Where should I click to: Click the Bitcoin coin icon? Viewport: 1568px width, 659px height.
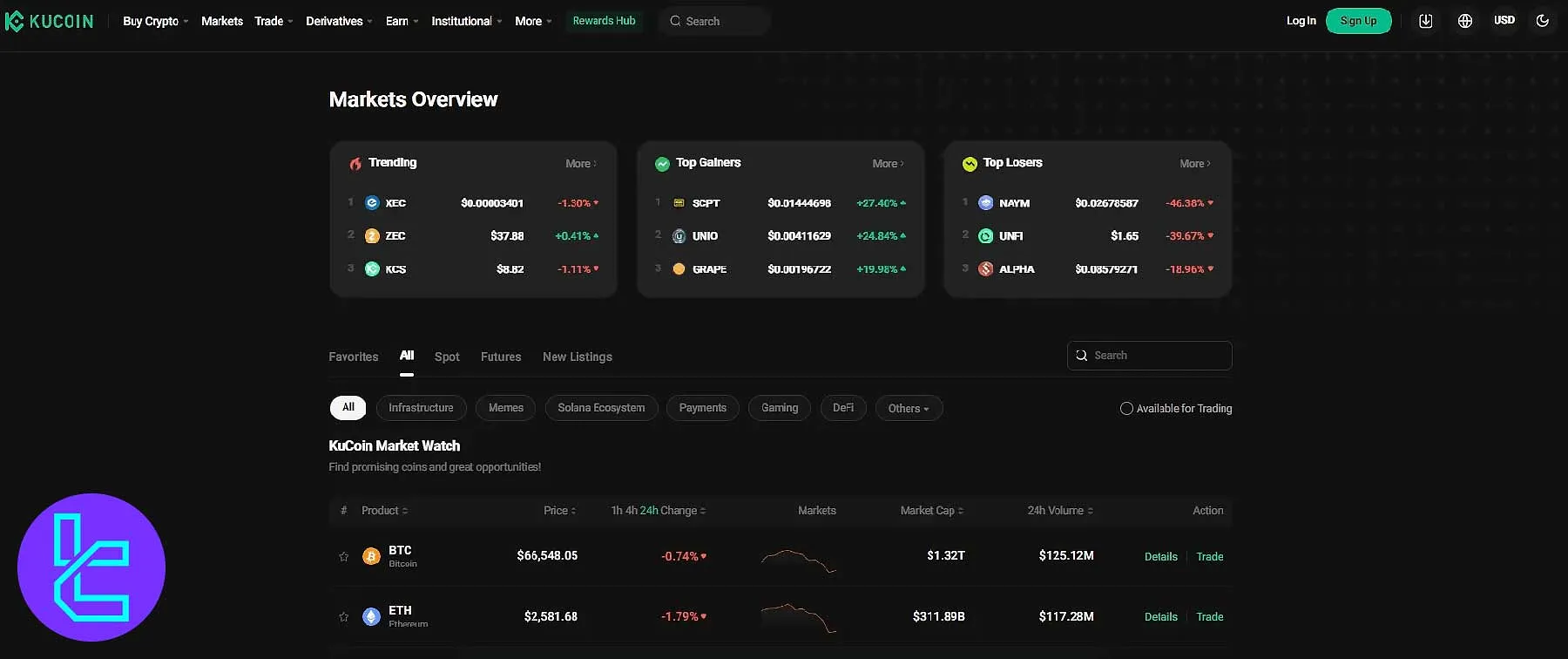click(x=371, y=556)
